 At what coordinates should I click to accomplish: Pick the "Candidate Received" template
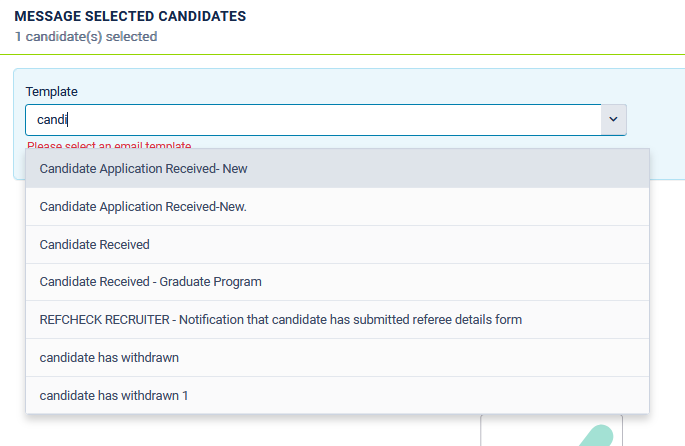tap(337, 245)
